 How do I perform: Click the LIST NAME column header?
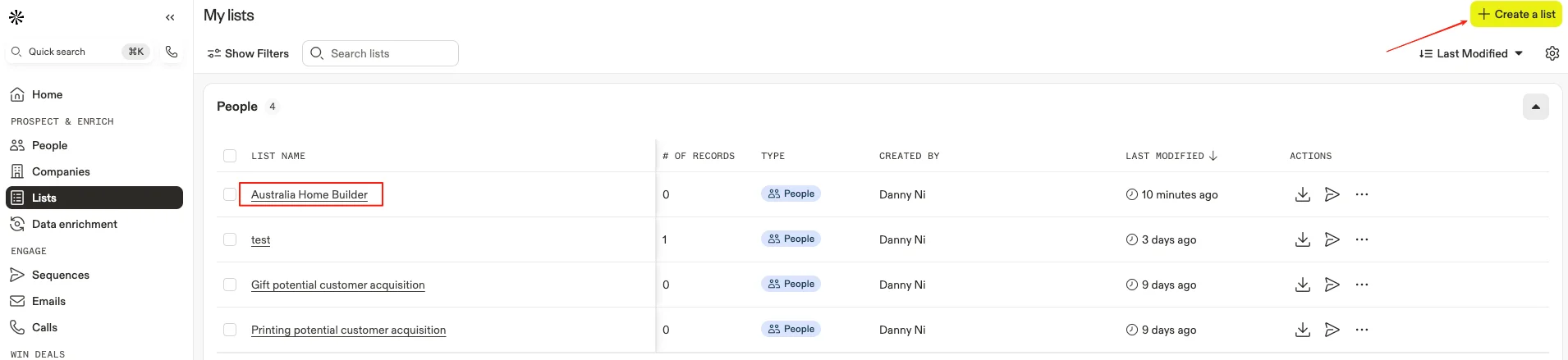[x=278, y=156]
